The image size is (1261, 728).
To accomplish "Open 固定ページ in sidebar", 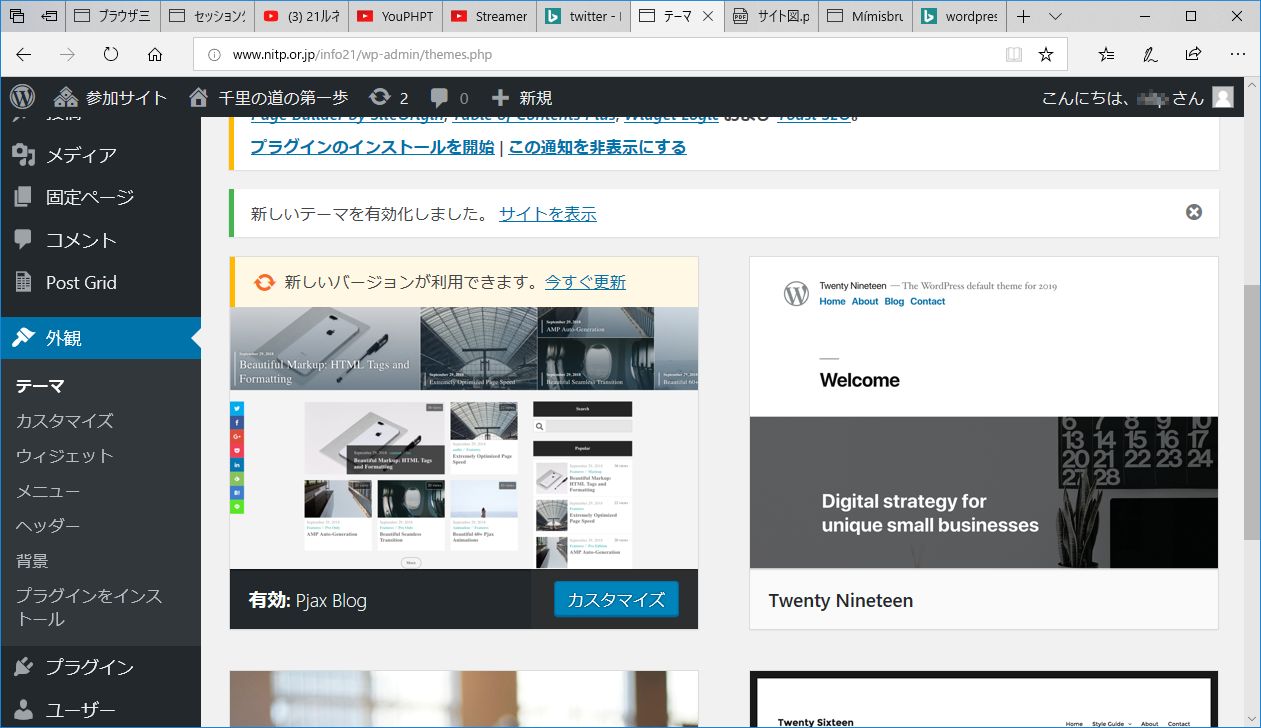I will tap(100, 197).
